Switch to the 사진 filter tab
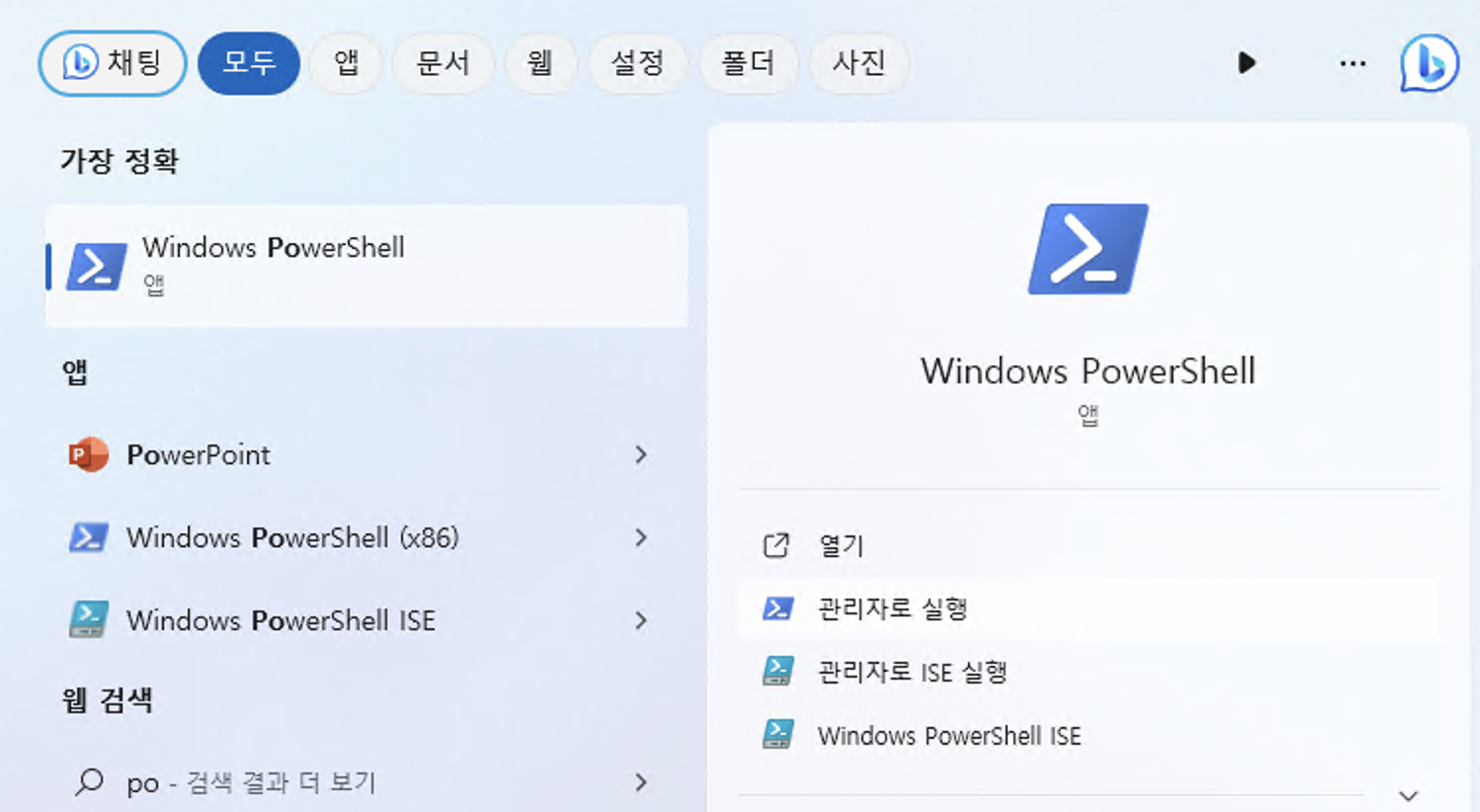 [x=859, y=63]
